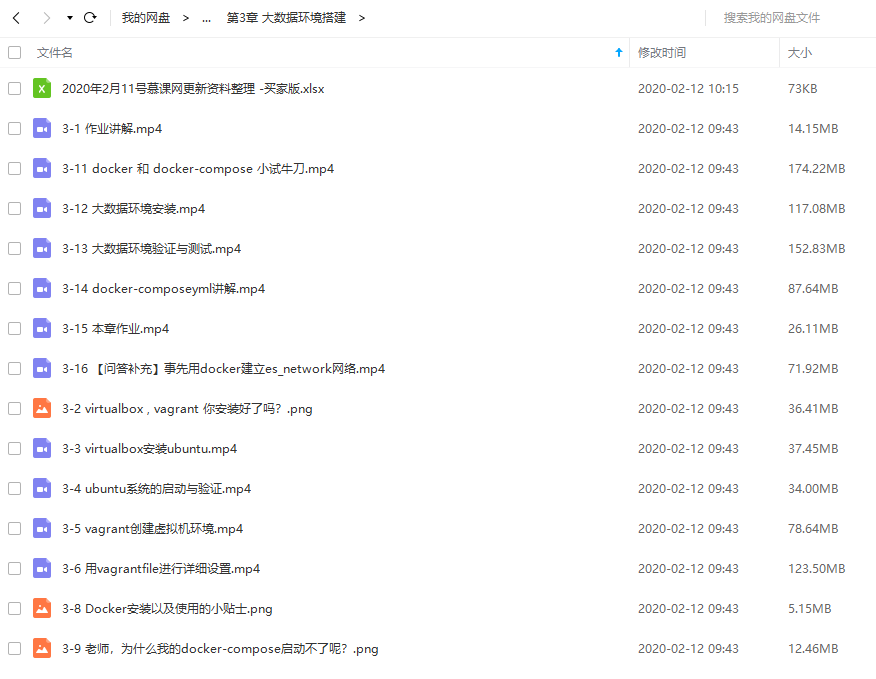Viewport: 876px width, 679px height.
Task: Open the navigation history dropdown arrow
Action: pos(70,18)
